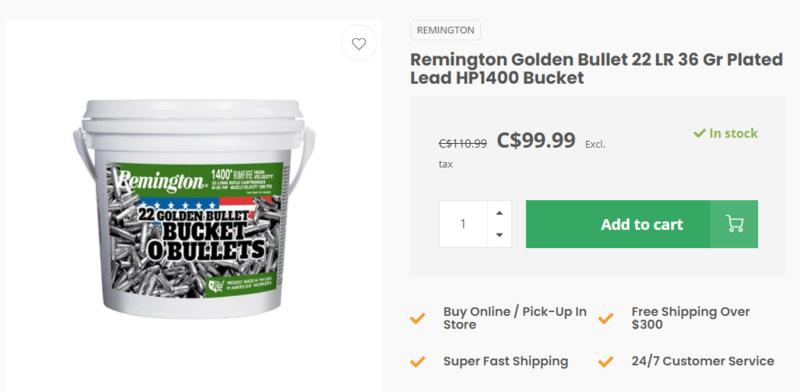Click the crossed-out C$110.99 original price
800x392 pixels.
tap(463, 143)
